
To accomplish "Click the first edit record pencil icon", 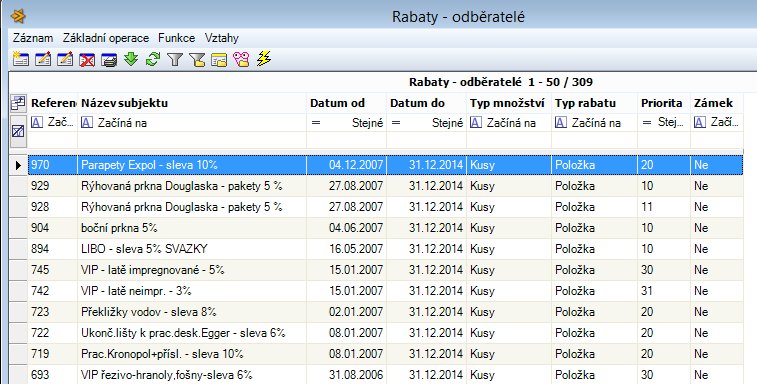I will click(43, 59).
